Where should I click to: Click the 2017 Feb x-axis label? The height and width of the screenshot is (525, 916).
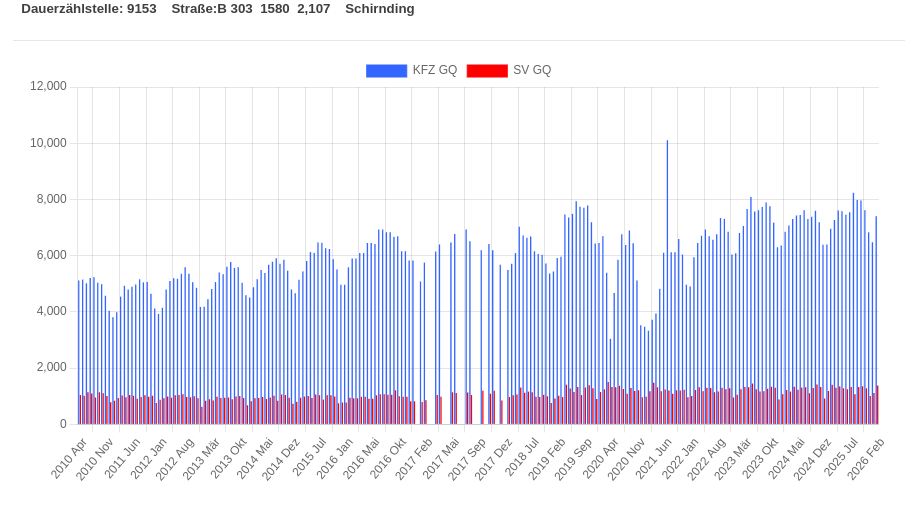pos(414,458)
